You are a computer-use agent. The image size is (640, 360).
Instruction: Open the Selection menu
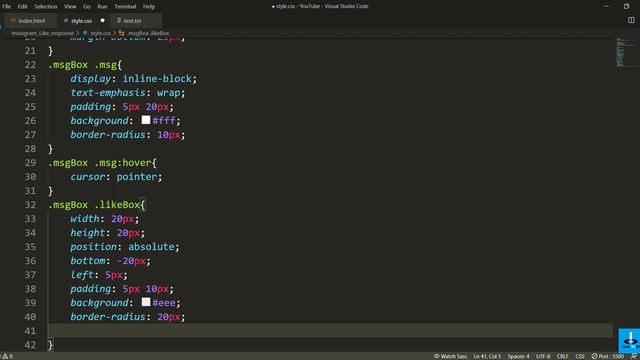coord(46,7)
